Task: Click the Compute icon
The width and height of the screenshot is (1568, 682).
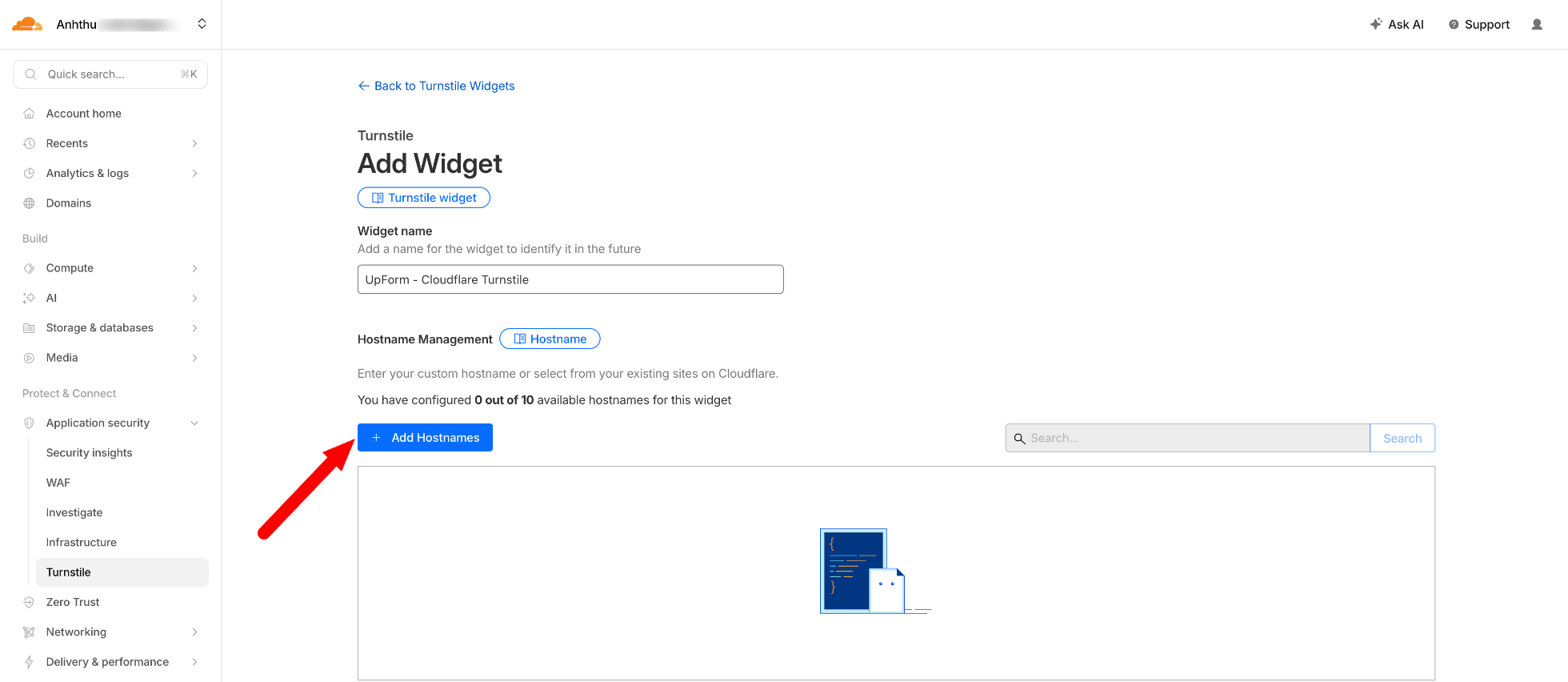Action: (29, 268)
